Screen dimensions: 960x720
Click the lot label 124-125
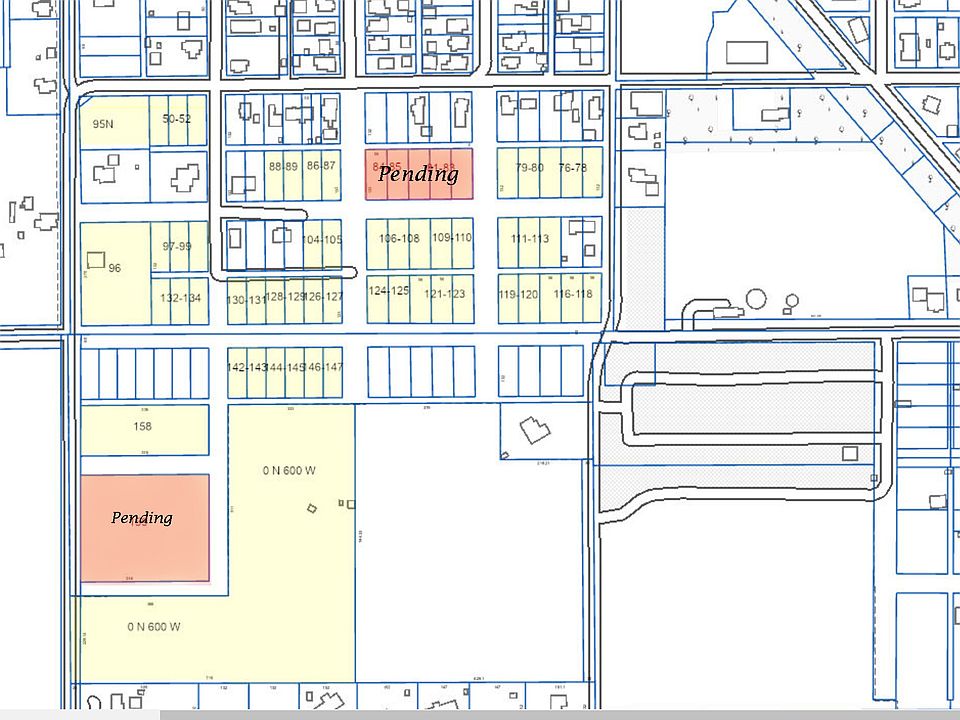point(389,290)
